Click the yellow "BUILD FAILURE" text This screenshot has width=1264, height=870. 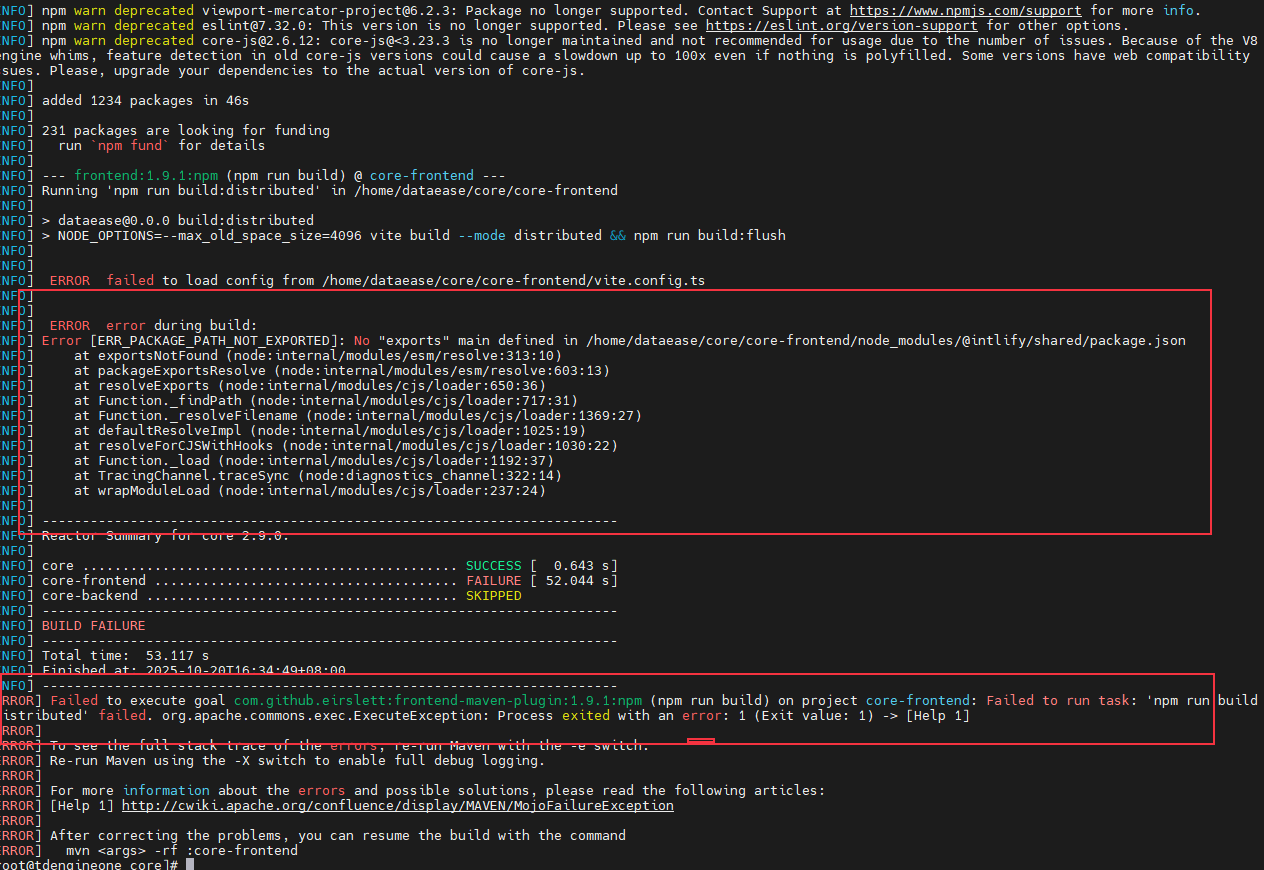[x=93, y=625]
